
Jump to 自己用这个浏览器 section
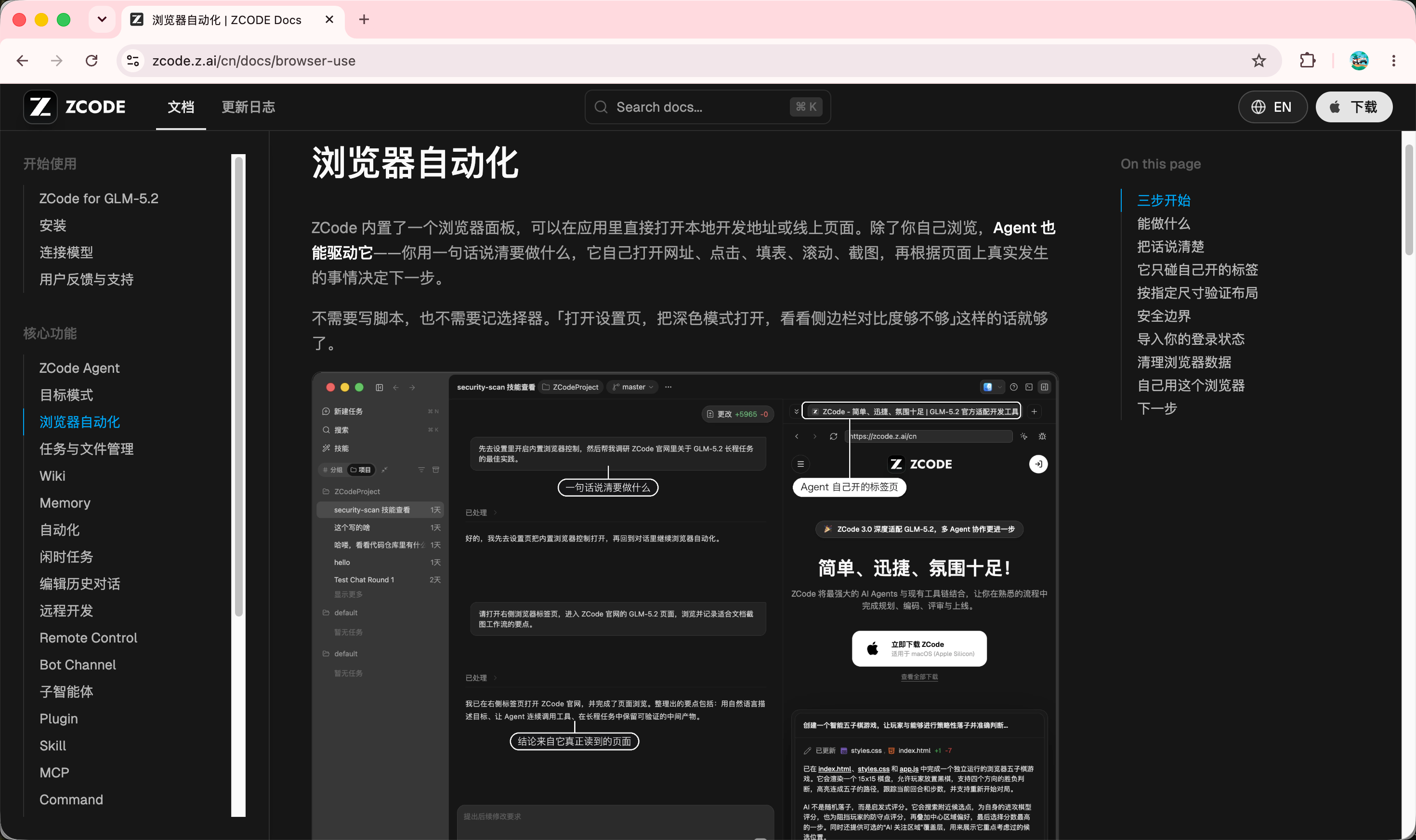[x=1191, y=386]
